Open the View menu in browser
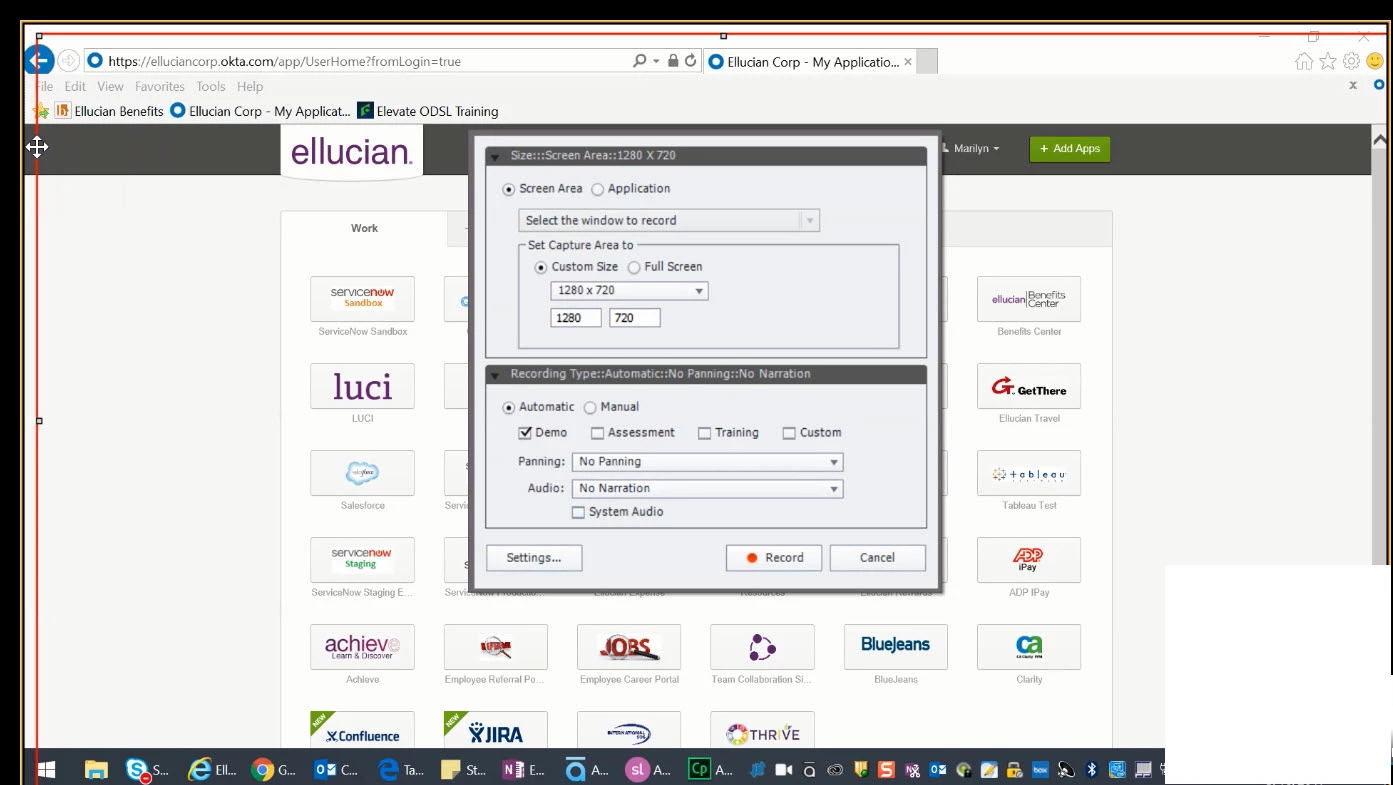This screenshot has width=1393, height=785. pyautogui.click(x=110, y=87)
